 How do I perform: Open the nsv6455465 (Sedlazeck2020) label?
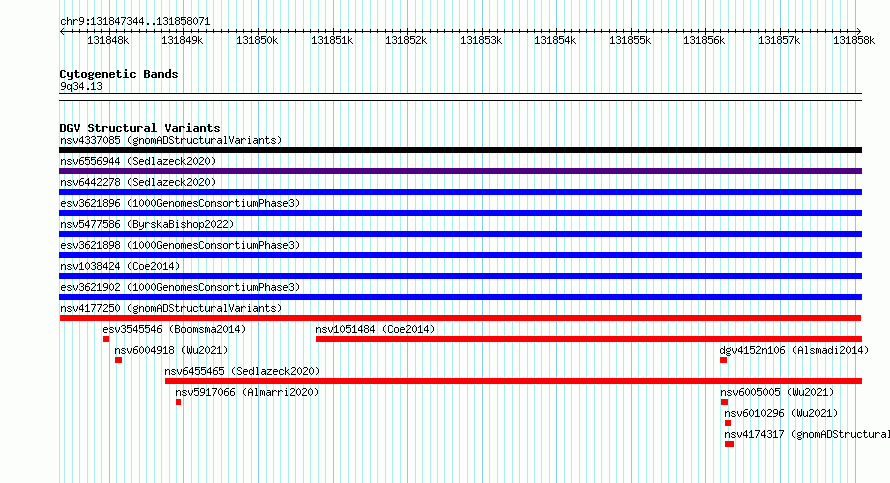click(x=242, y=371)
